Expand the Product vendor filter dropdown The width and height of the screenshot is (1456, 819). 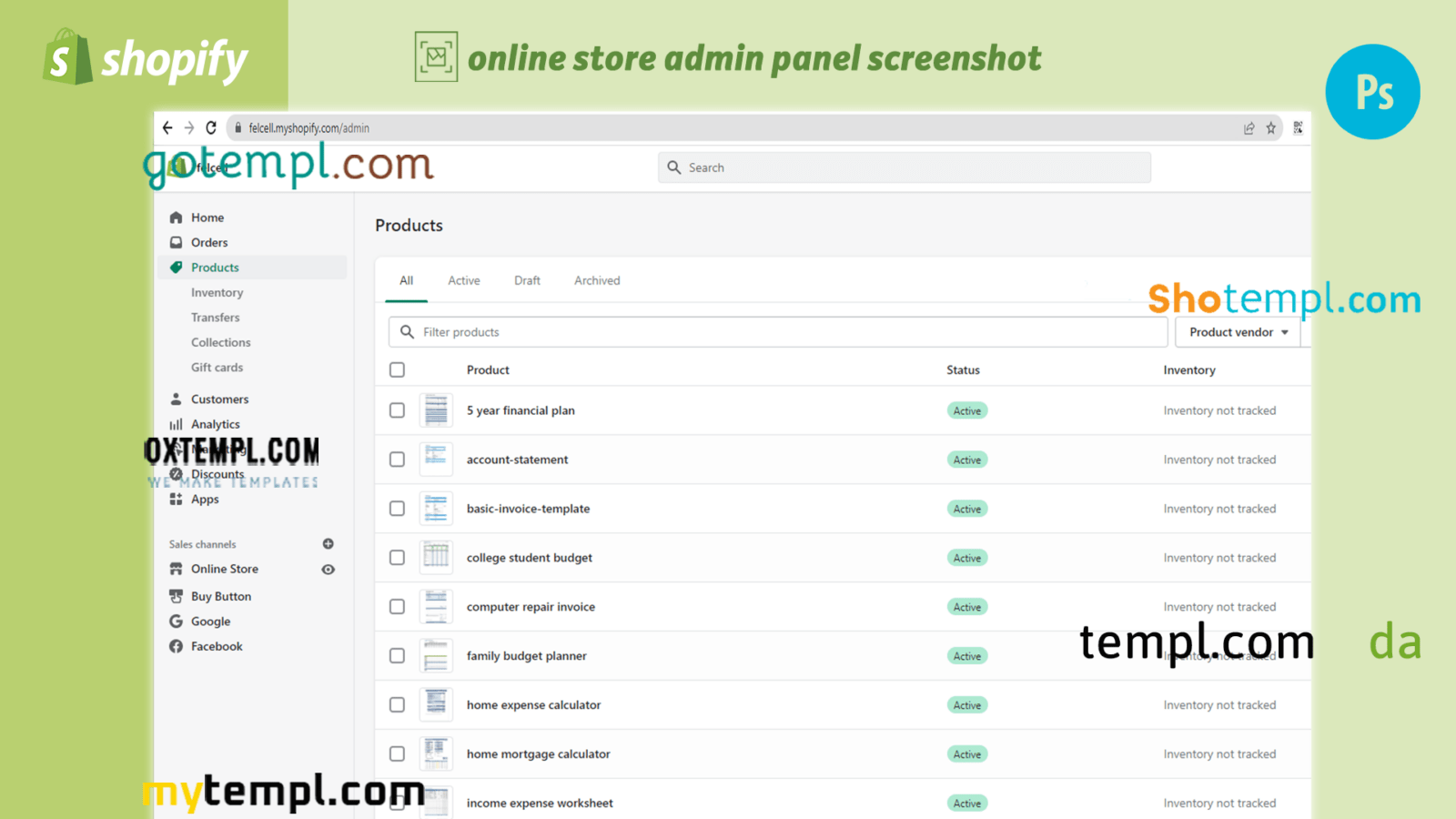tap(1238, 332)
